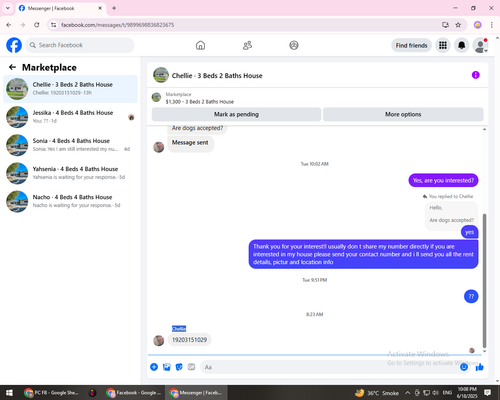Click the 'Message sent' bubble
The width and height of the screenshot is (500, 400).
click(190, 143)
